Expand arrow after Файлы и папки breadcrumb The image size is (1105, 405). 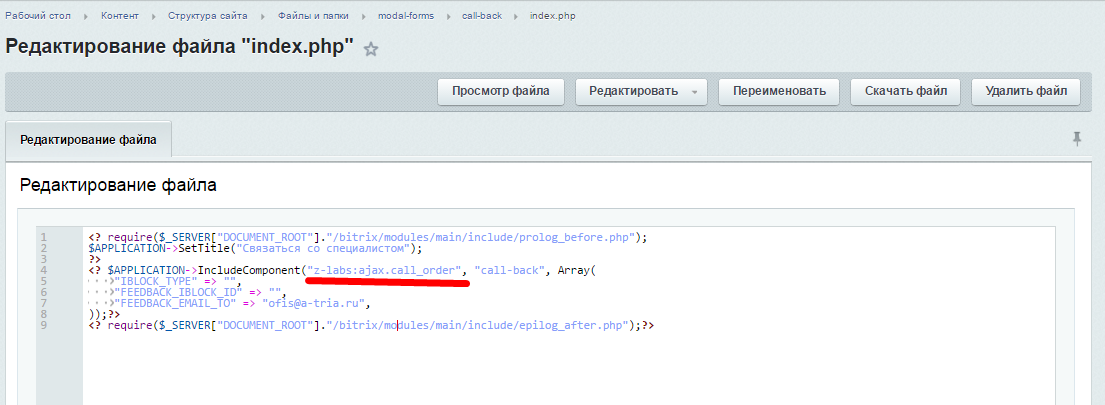(x=364, y=15)
